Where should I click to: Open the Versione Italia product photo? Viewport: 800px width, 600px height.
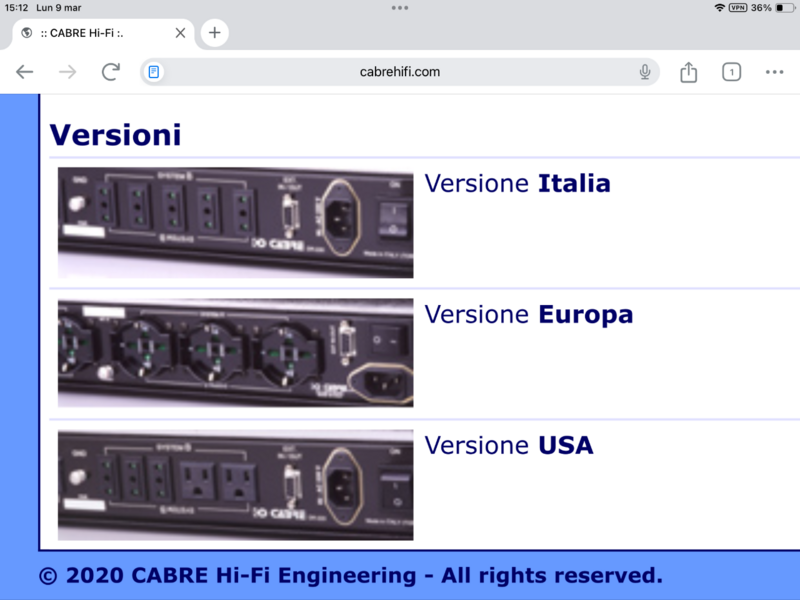point(235,222)
